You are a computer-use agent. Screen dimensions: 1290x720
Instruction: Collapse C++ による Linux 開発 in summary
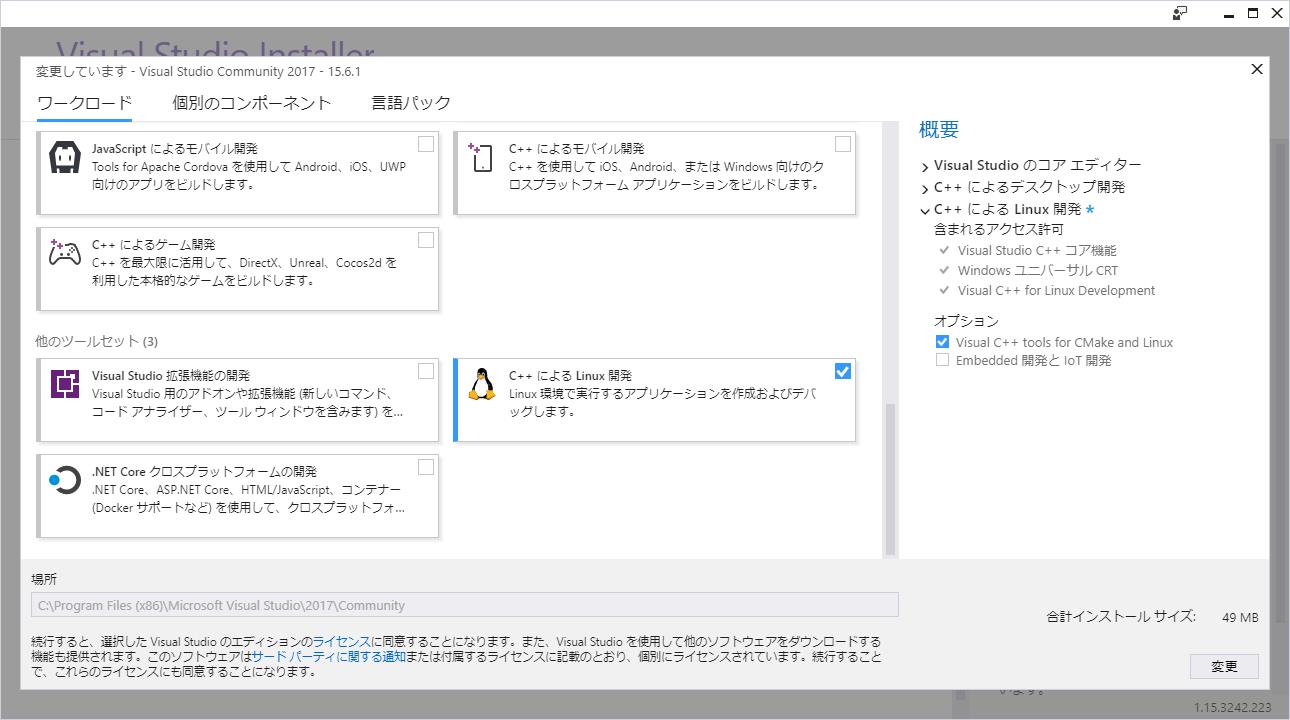click(x=925, y=210)
